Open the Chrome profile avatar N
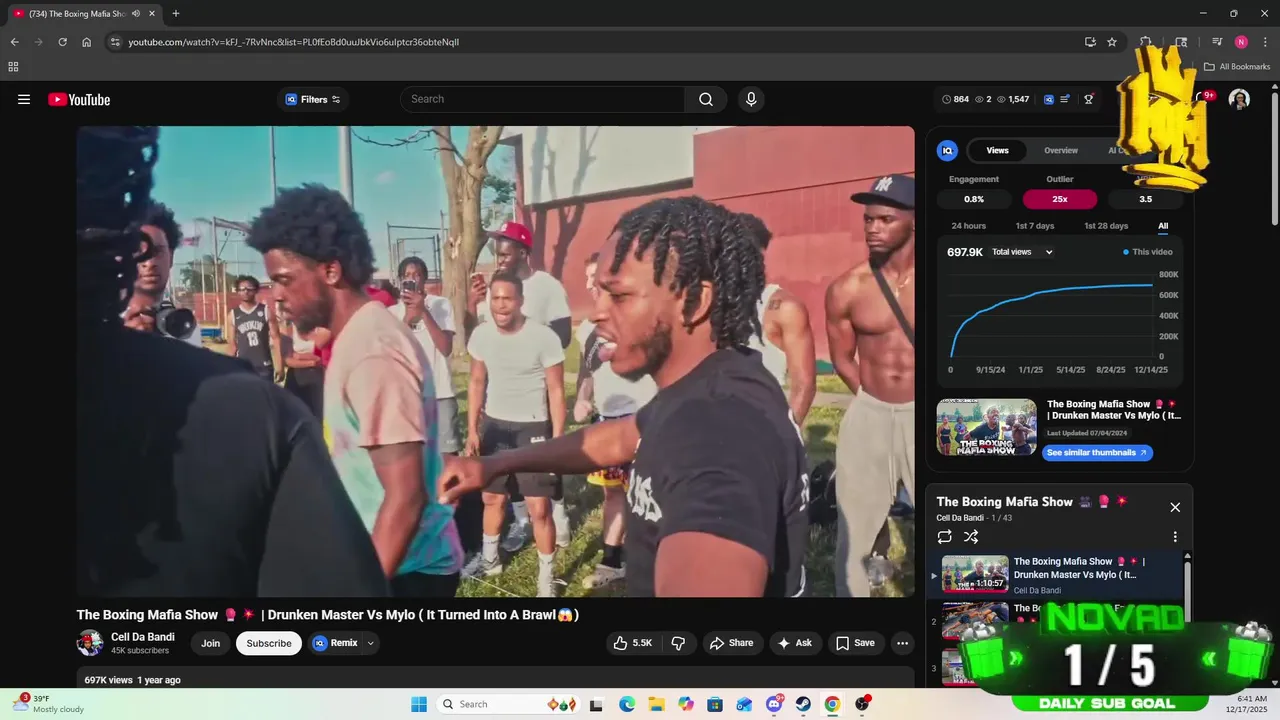 tap(1241, 42)
